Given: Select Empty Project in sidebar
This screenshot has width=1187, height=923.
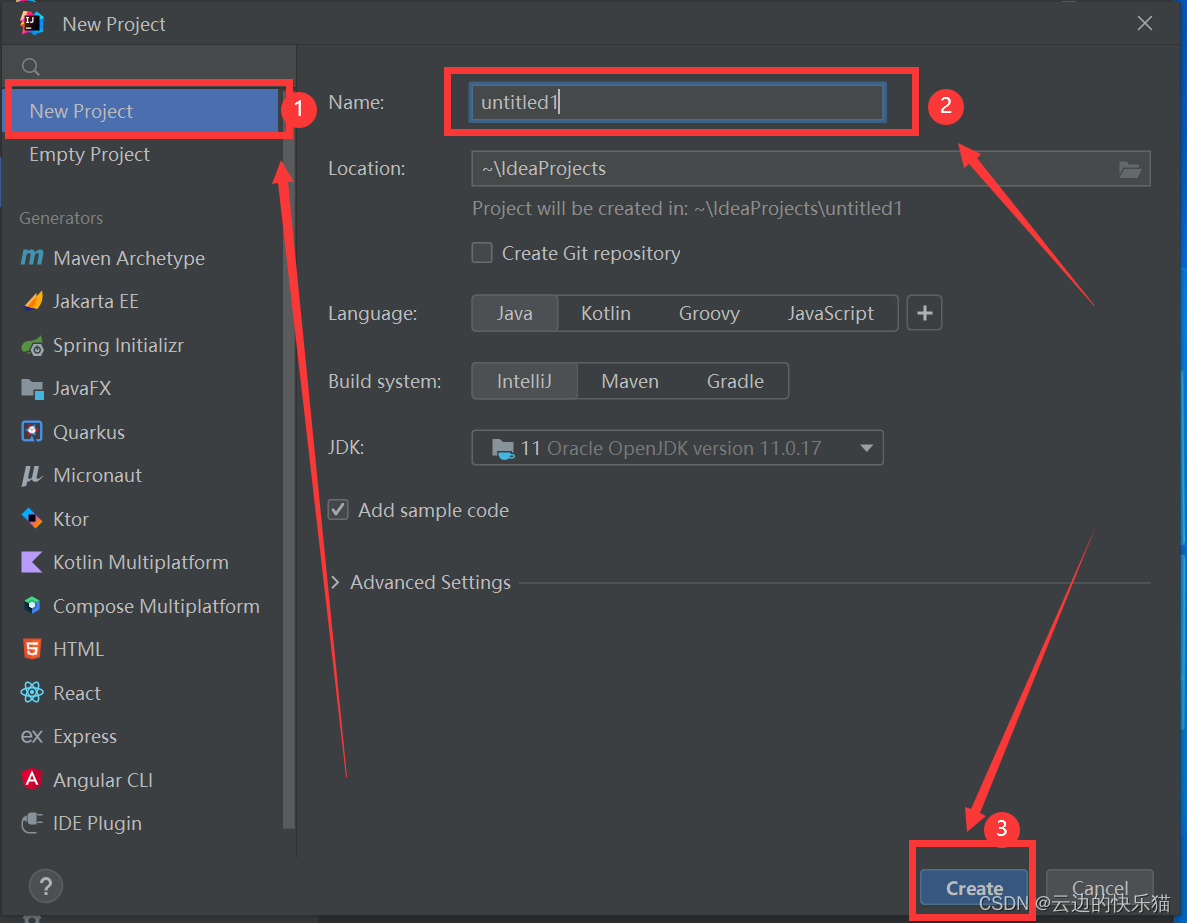Looking at the screenshot, I should [x=89, y=154].
